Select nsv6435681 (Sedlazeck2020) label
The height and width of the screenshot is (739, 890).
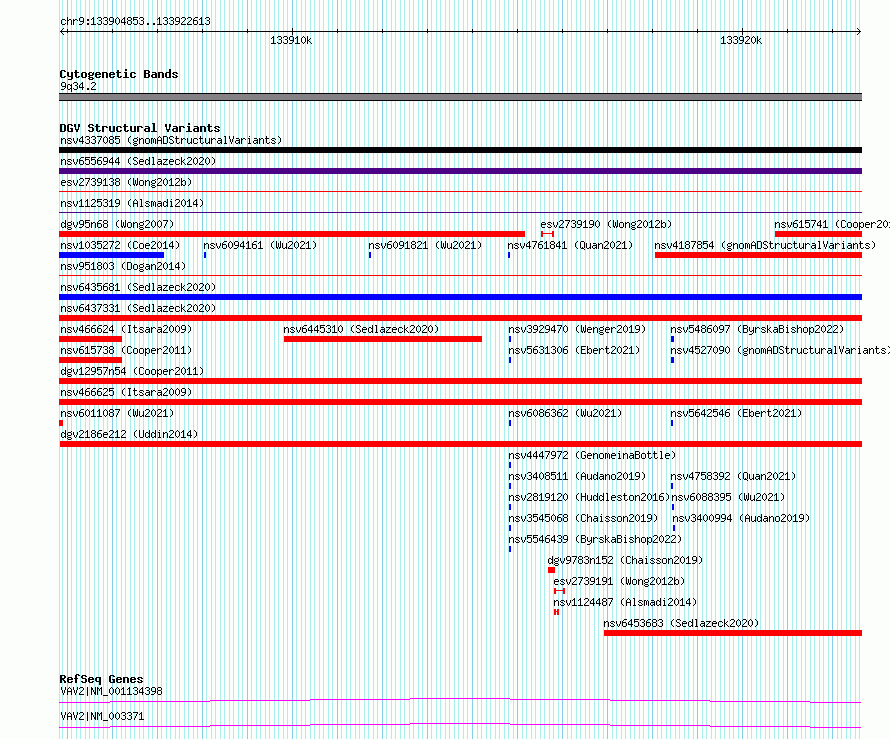[x=138, y=287]
